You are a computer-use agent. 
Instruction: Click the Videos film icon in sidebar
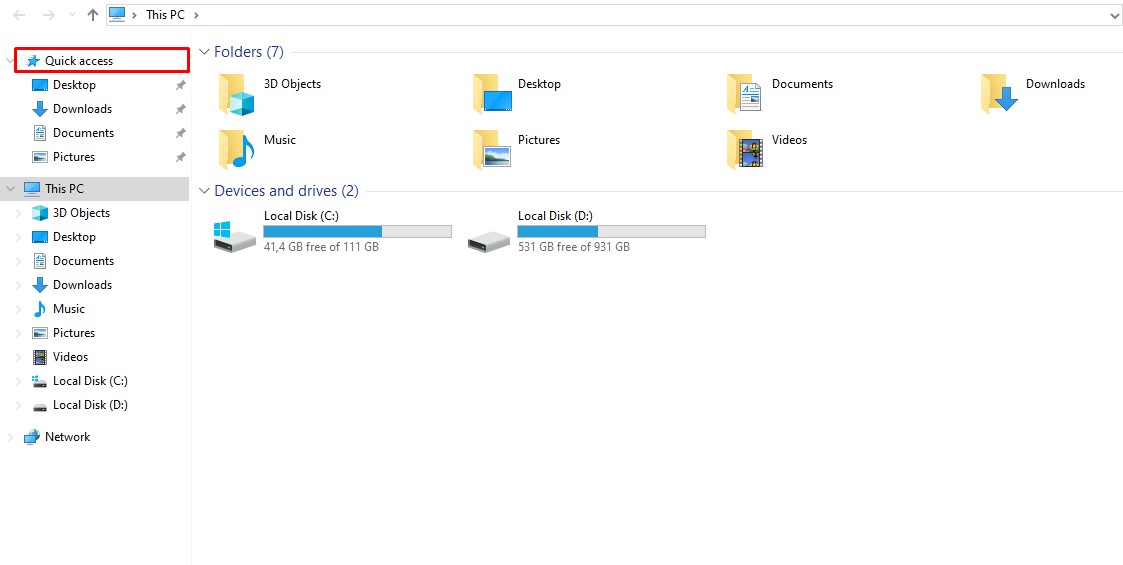tap(40, 357)
